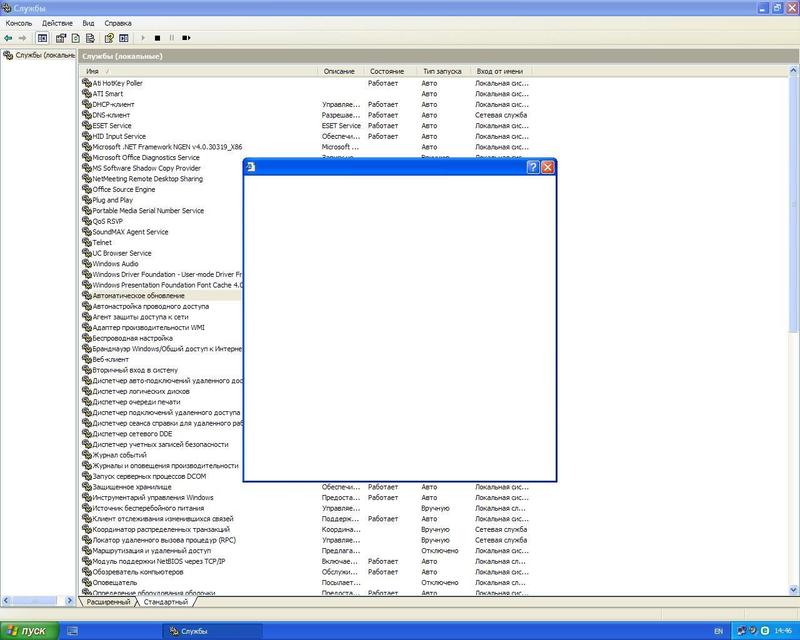The image size is (800, 640).
Task: Switch to the Расширенный tab
Action: 108,602
